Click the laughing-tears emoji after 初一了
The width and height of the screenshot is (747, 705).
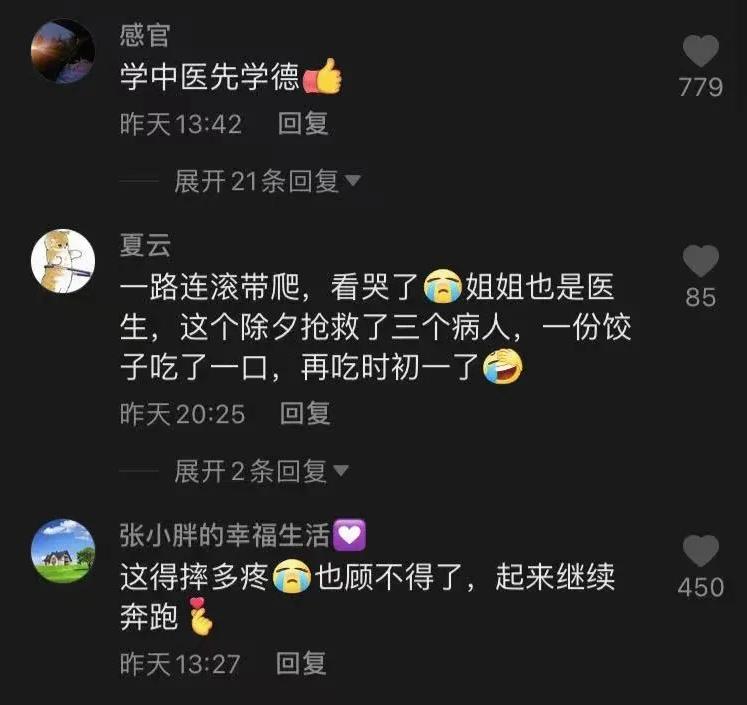click(503, 366)
